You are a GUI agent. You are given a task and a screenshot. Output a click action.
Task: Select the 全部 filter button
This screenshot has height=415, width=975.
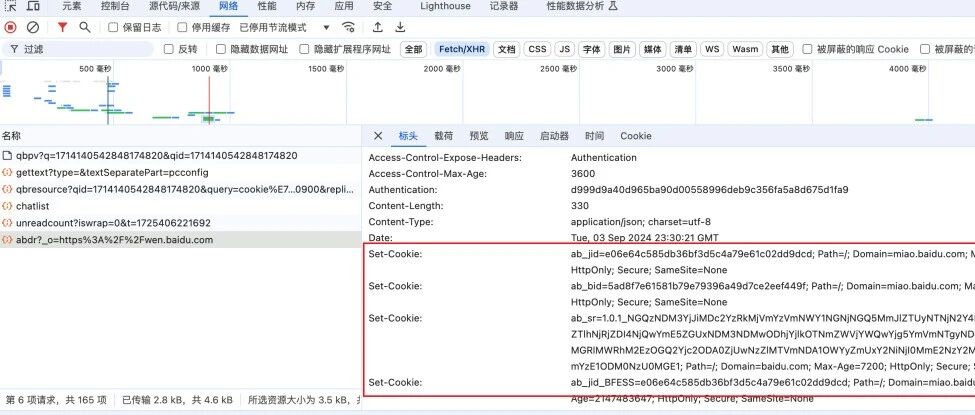[414, 49]
